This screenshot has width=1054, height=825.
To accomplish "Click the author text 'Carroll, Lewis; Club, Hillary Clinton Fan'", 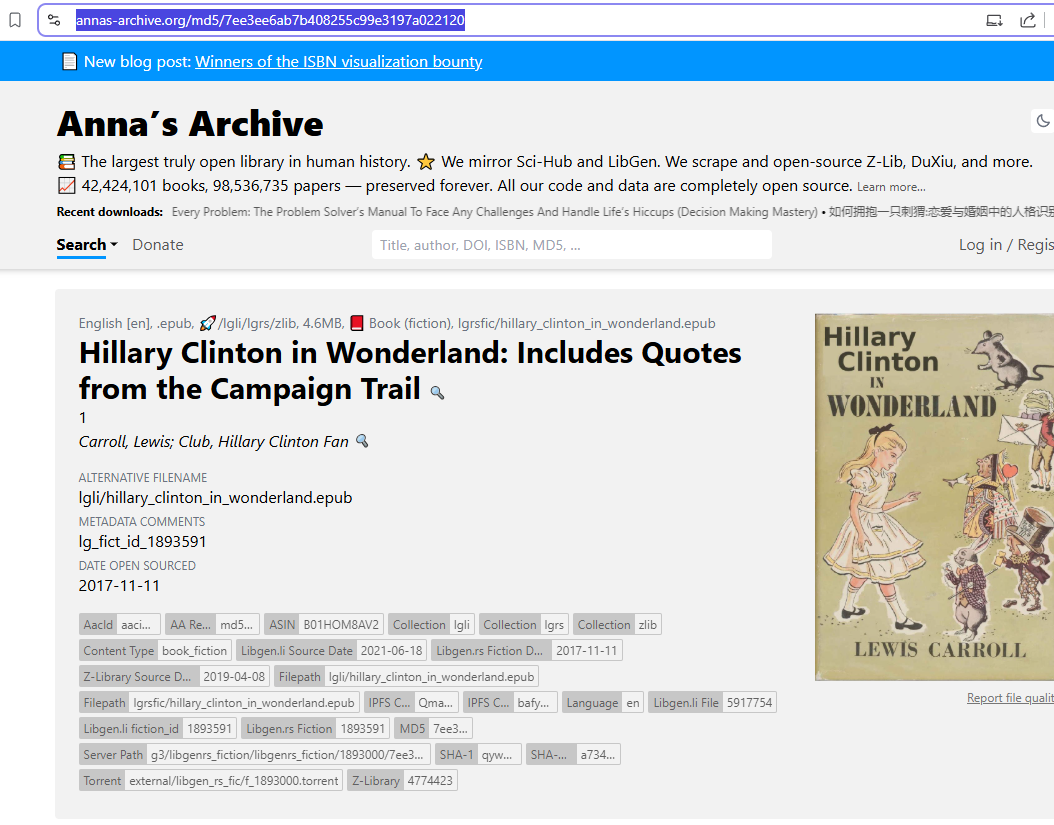I will (214, 442).
